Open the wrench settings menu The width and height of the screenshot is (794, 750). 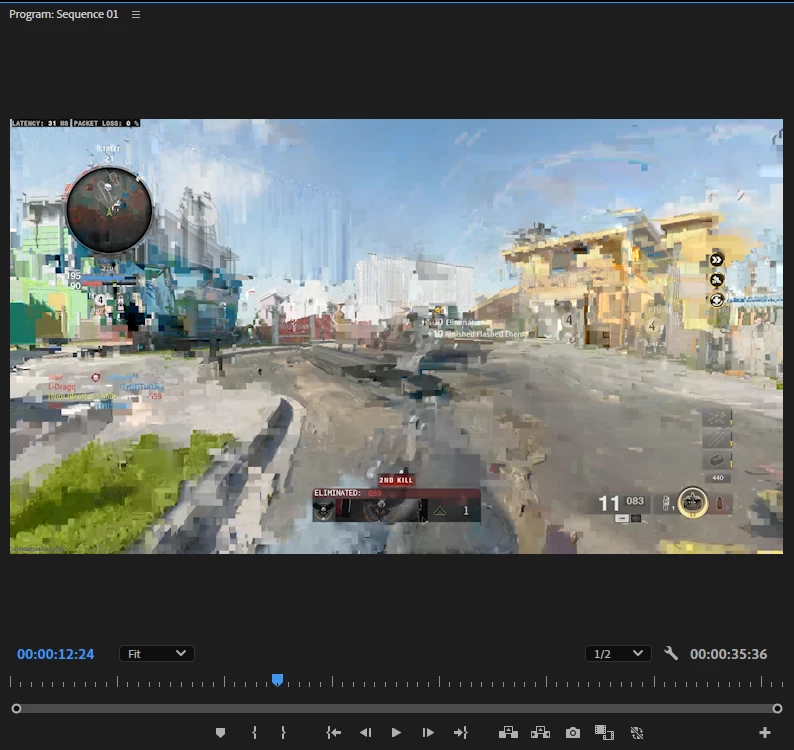(x=671, y=653)
